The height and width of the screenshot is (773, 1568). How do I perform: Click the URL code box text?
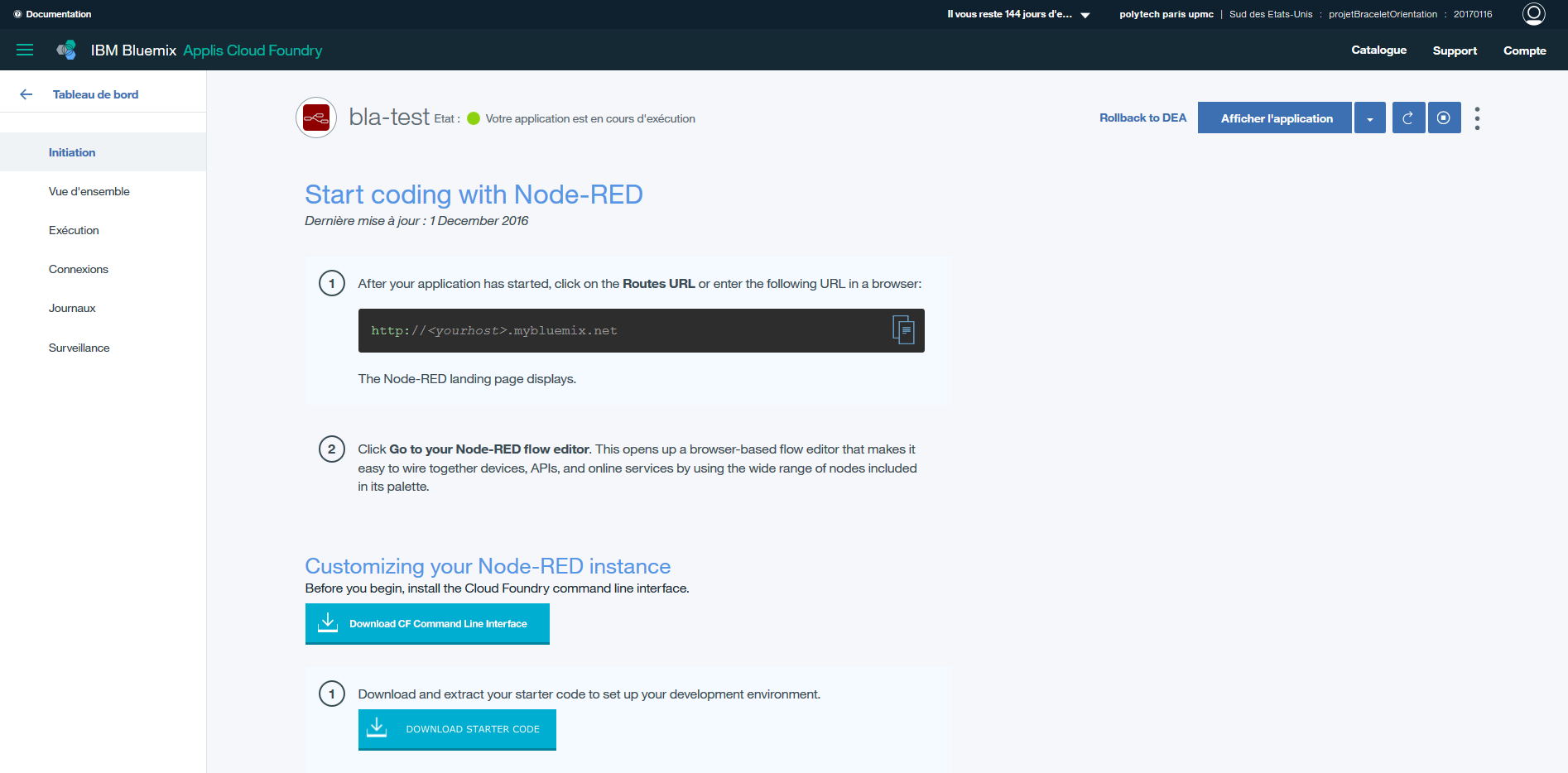click(494, 330)
